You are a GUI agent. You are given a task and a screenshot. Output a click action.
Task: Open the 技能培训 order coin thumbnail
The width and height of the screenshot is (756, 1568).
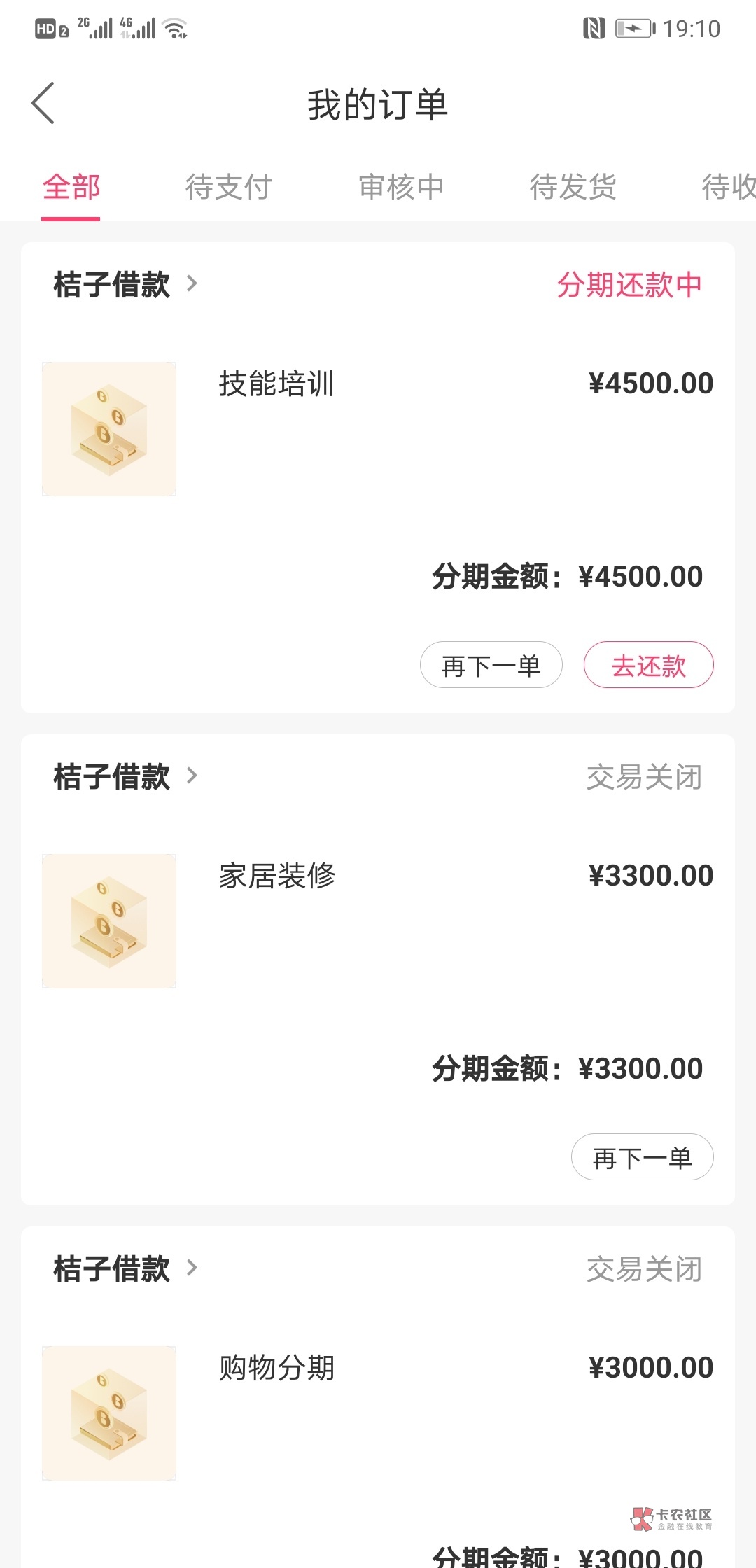click(x=109, y=429)
